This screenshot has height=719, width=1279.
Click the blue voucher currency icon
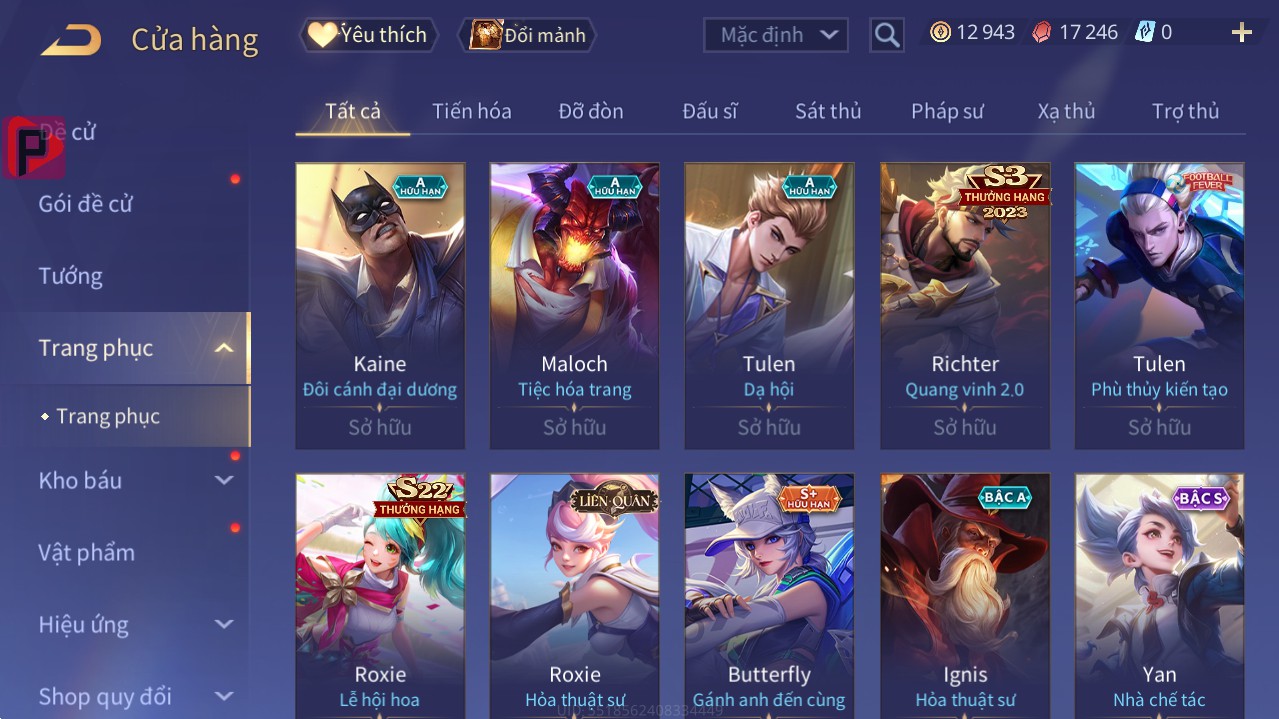1145,32
